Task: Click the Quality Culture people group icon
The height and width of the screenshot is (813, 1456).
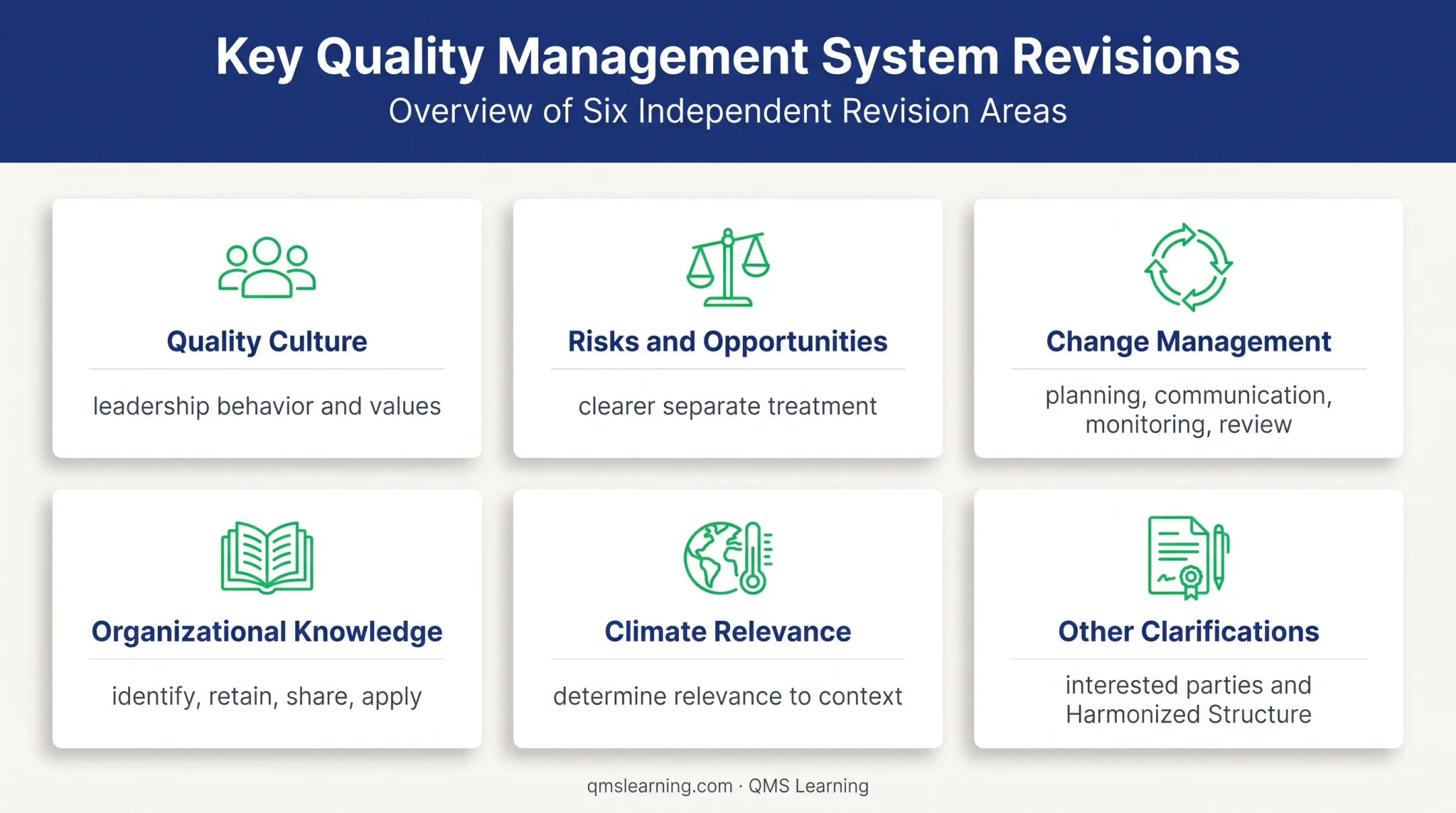Action: point(267,267)
